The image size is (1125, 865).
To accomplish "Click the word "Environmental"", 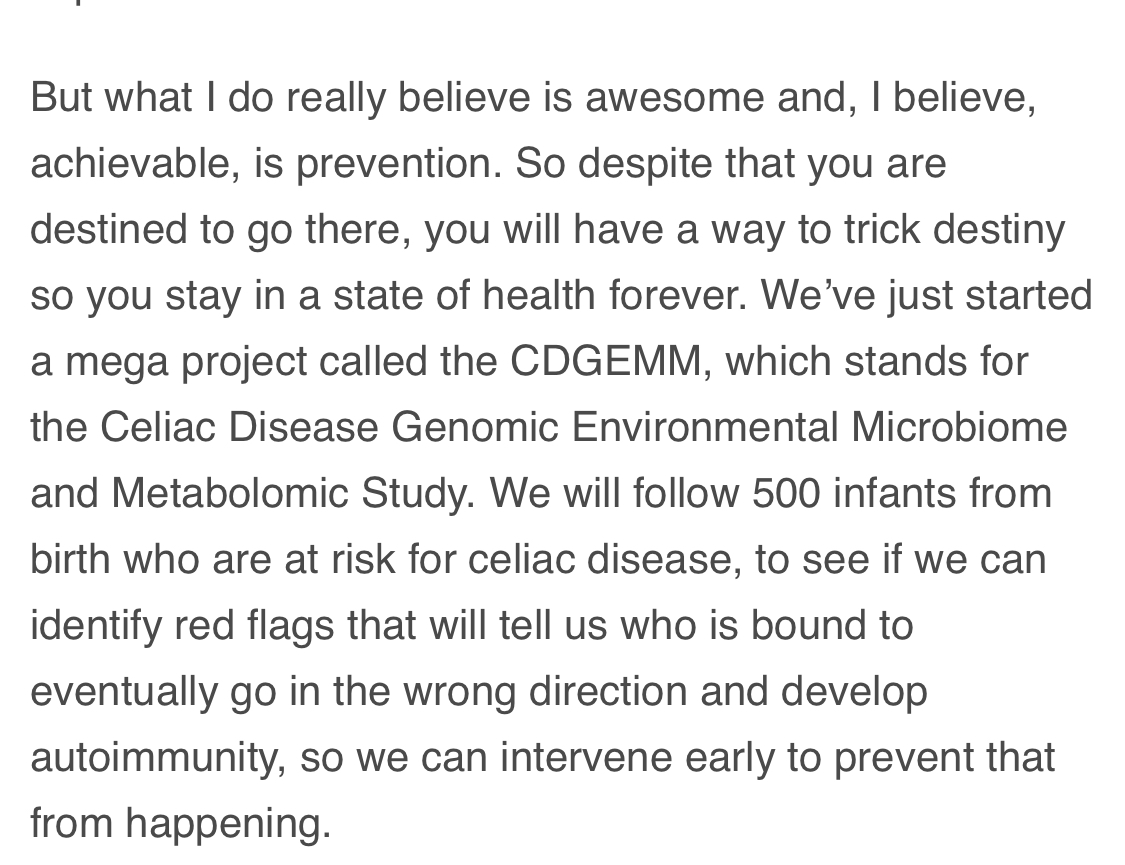I will [705, 427].
